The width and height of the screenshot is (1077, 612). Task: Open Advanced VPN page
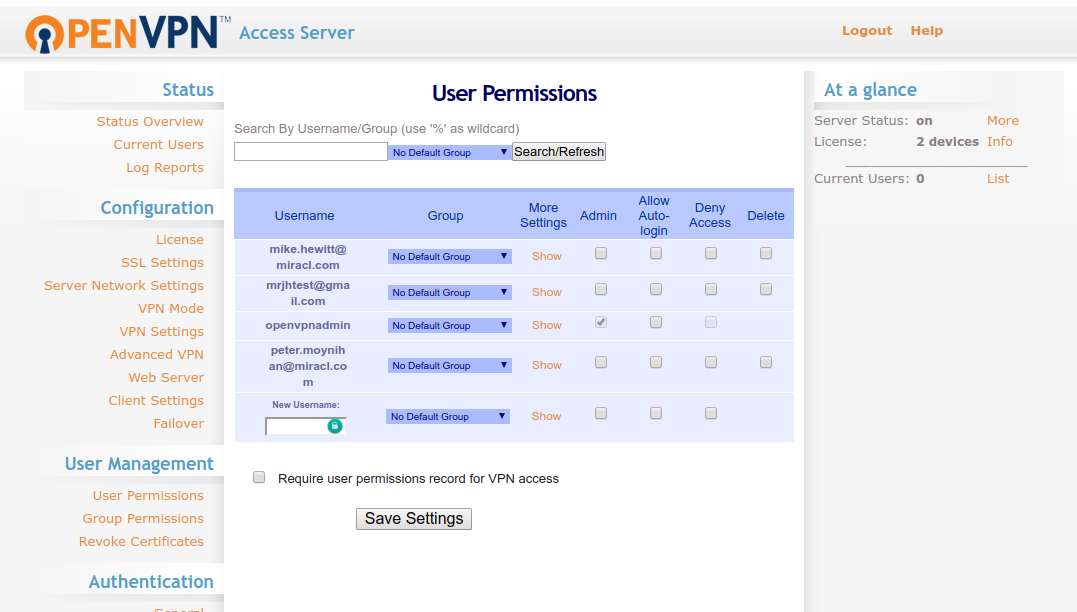click(157, 354)
